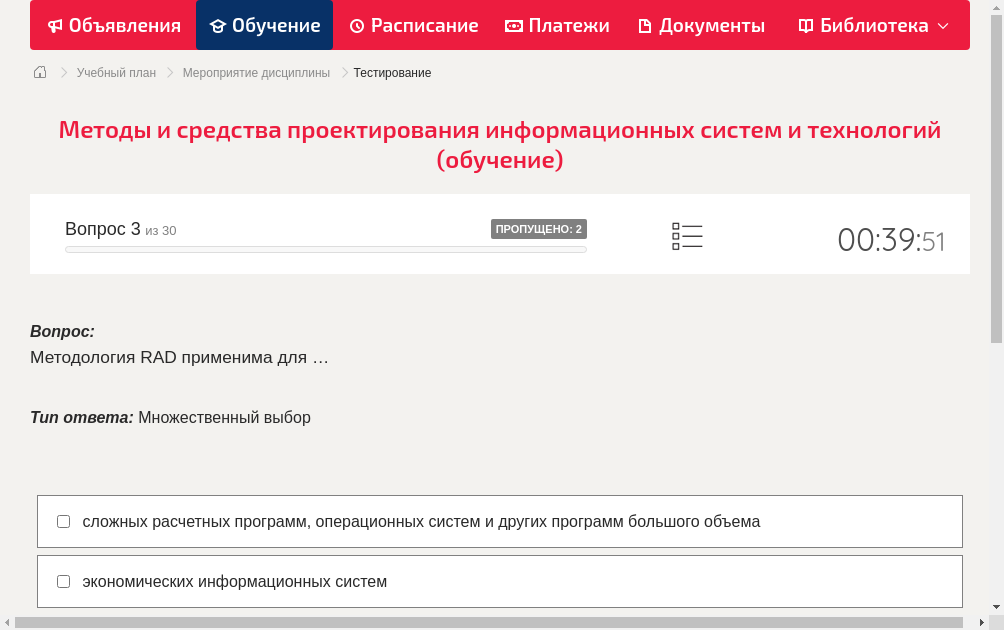Click the Тестирование breadcrumb entry

pos(390,72)
